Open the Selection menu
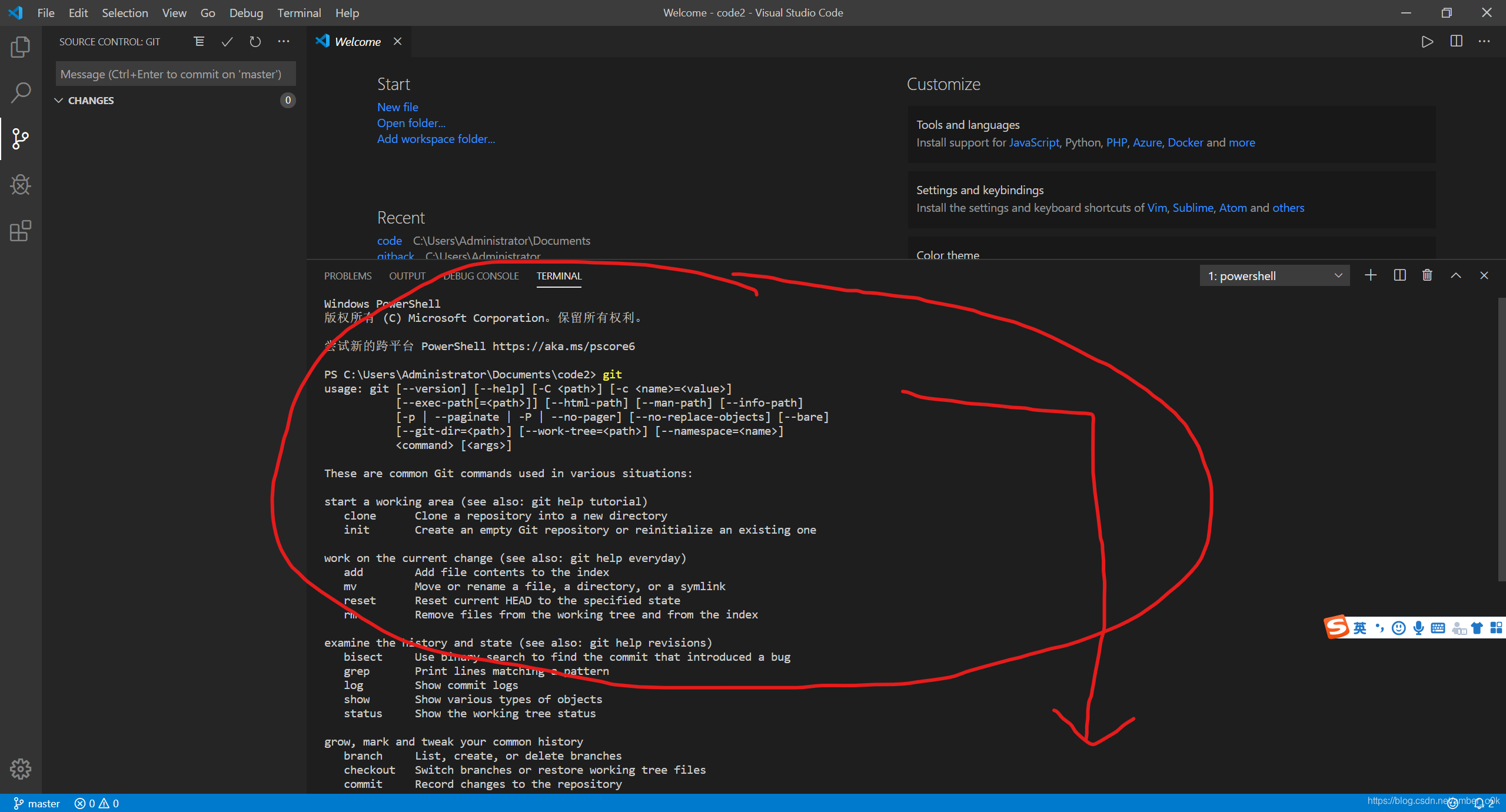The height and width of the screenshot is (812, 1506). [125, 13]
